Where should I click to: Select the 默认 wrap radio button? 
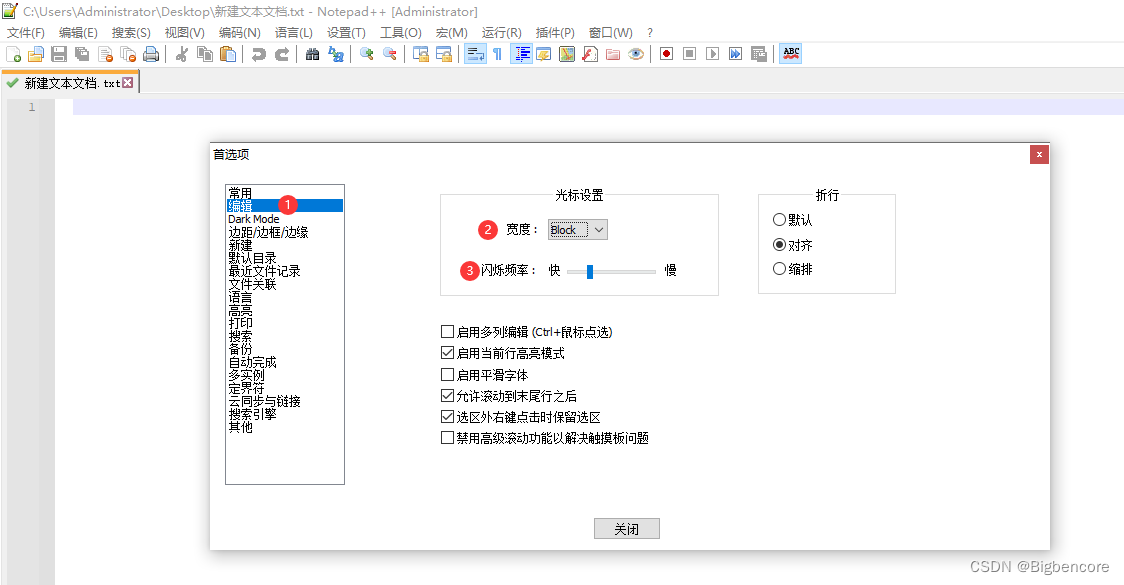tap(780, 219)
